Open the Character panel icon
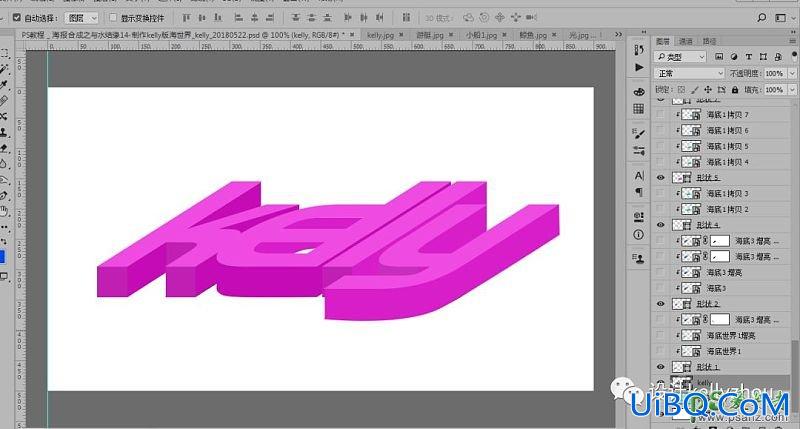 pyautogui.click(x=639, y=175)
